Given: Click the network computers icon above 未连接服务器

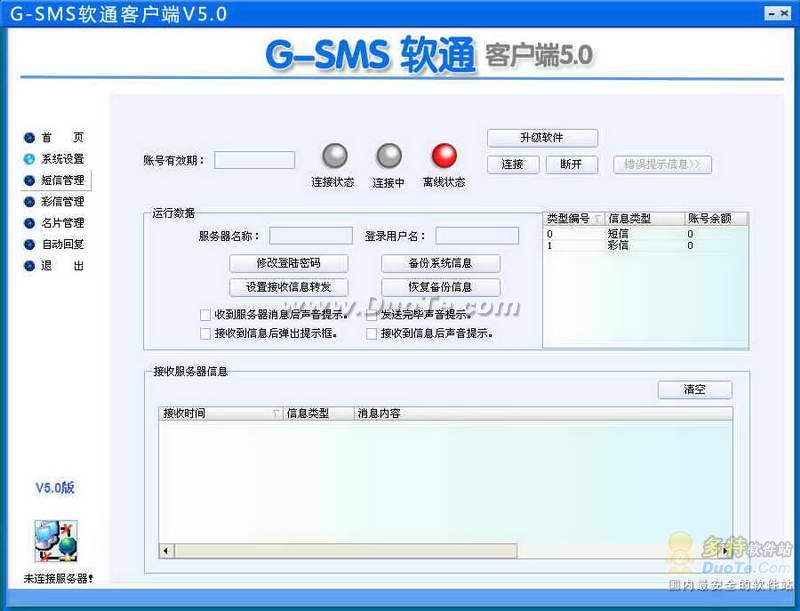Looking at the screenshot, I should point(56,541).
